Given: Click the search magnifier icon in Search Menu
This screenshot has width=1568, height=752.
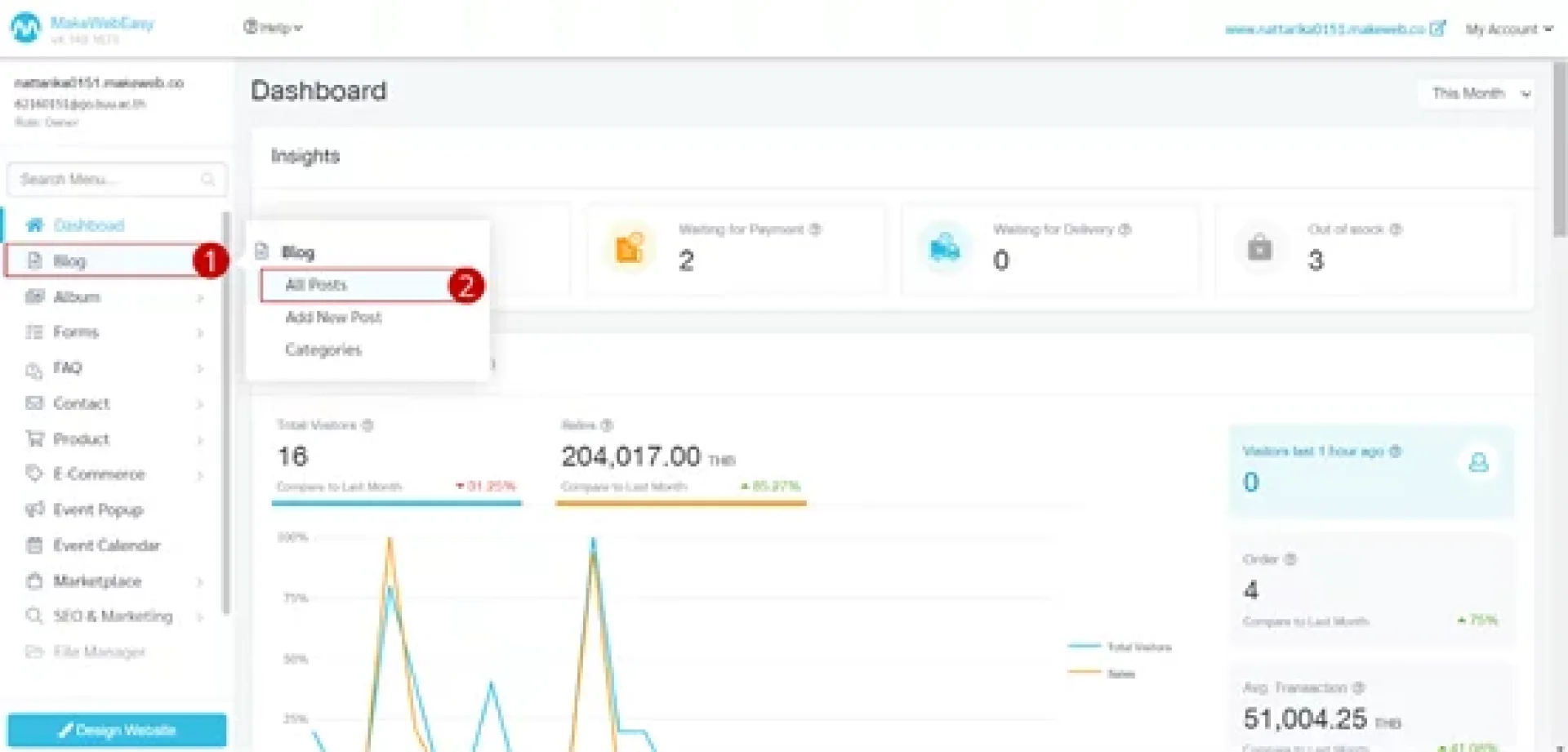Looking at the screenshot, I should click(208, 179).
